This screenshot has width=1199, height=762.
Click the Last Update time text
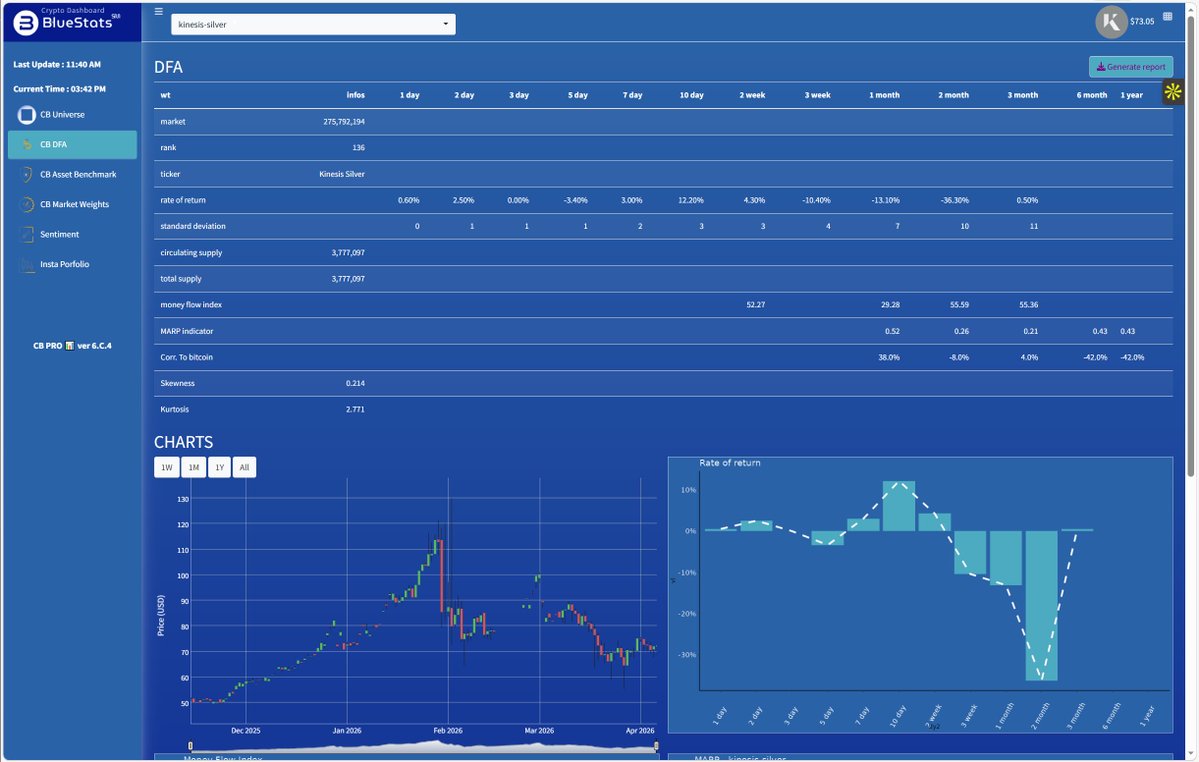point(57,65)
